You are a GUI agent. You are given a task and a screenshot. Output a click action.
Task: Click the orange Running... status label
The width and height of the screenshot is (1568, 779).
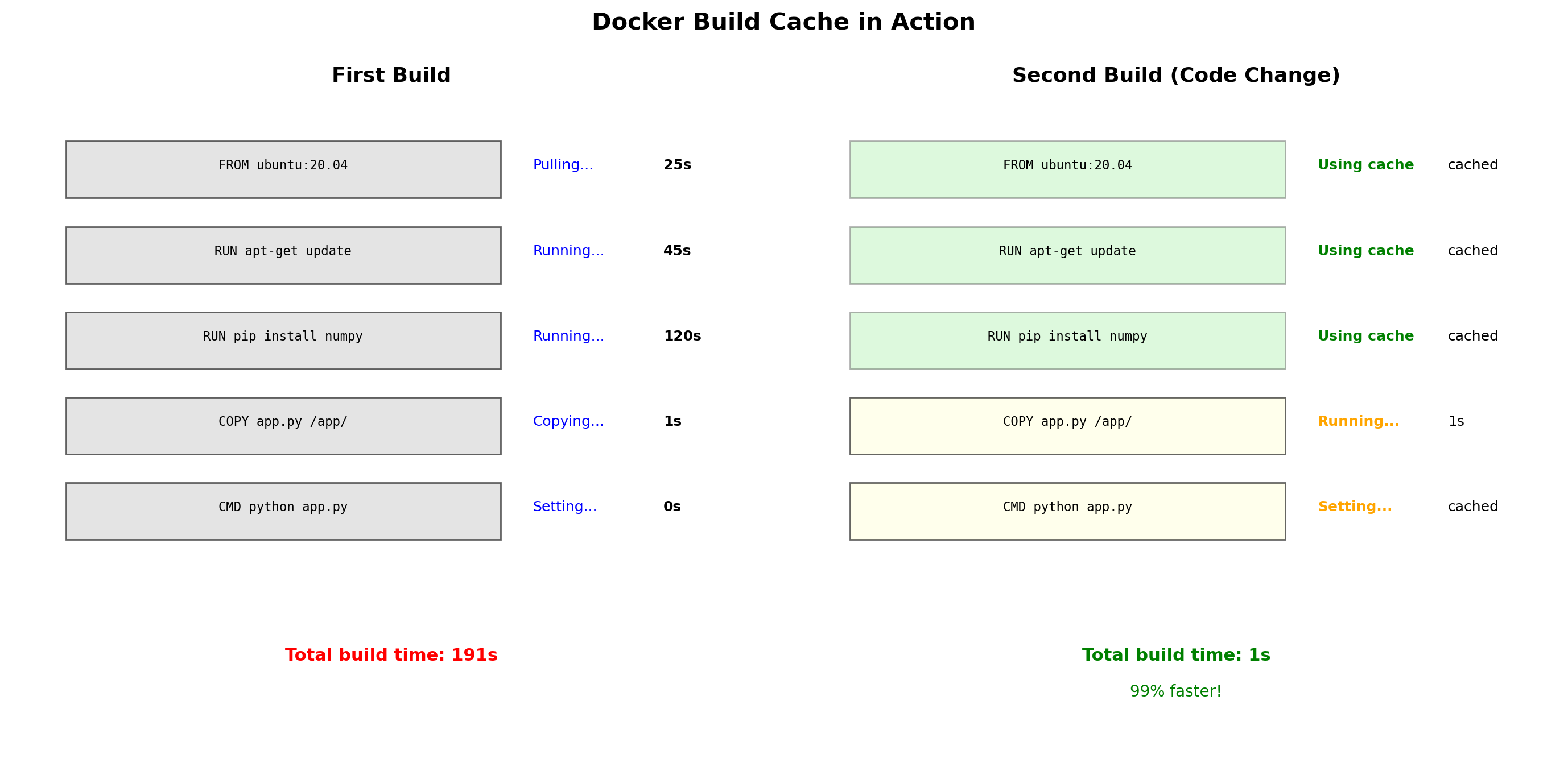pyautogui.click(x=1358, y=421)
